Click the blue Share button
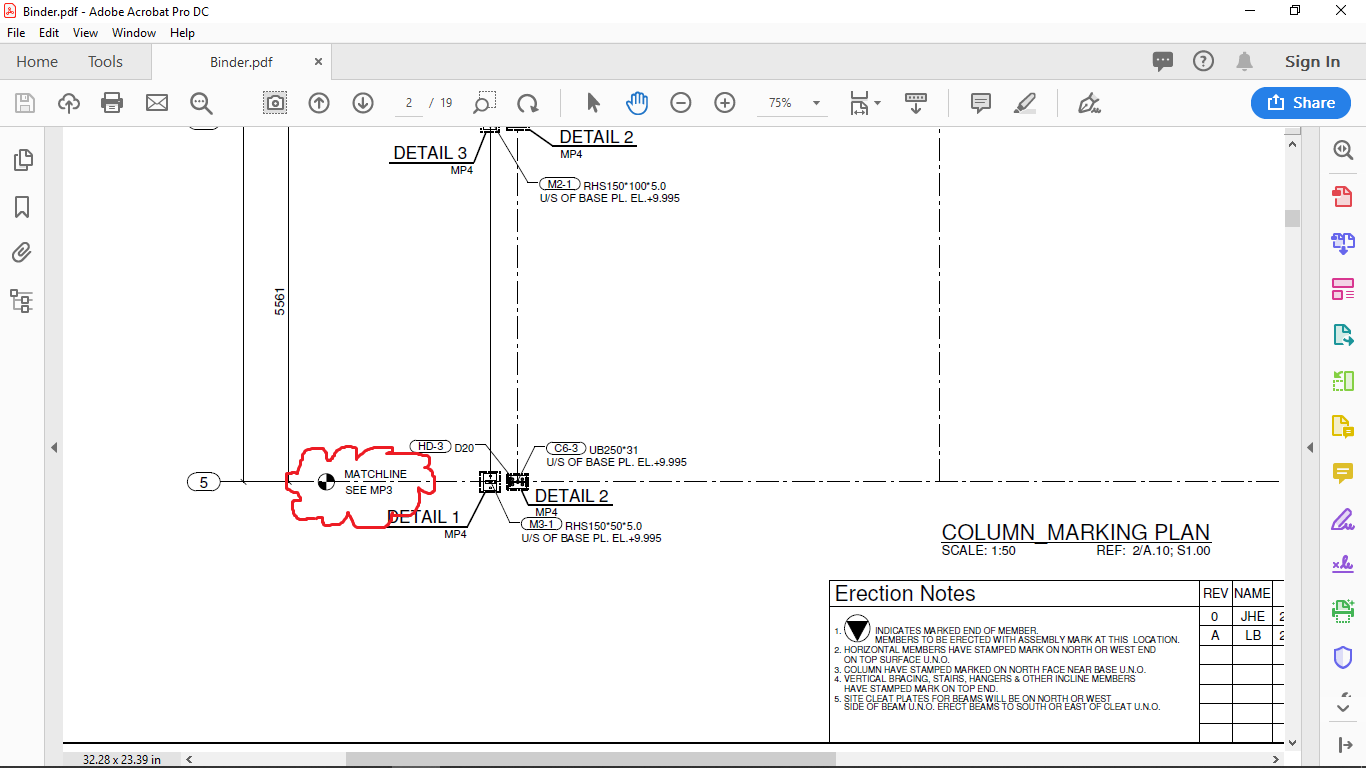Screen dimensions: 1366x768 point(1300,102)
